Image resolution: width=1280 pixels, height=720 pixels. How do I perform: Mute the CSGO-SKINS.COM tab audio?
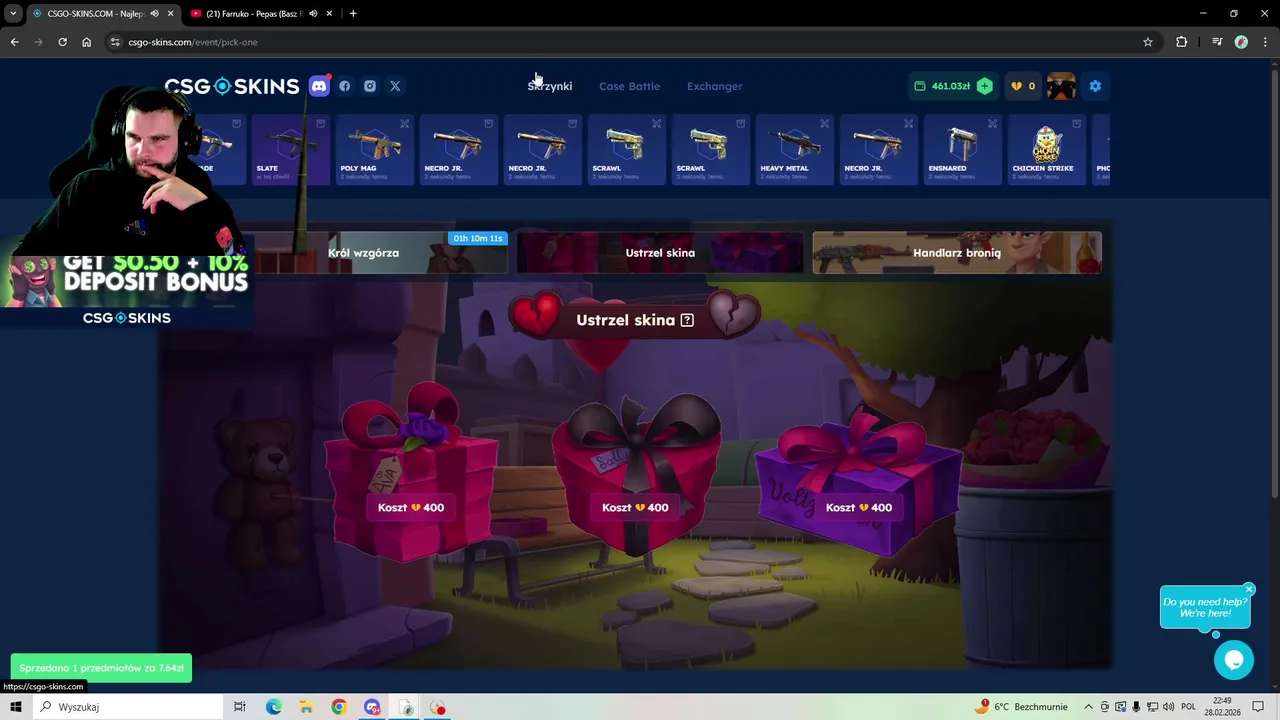[154, 14]
